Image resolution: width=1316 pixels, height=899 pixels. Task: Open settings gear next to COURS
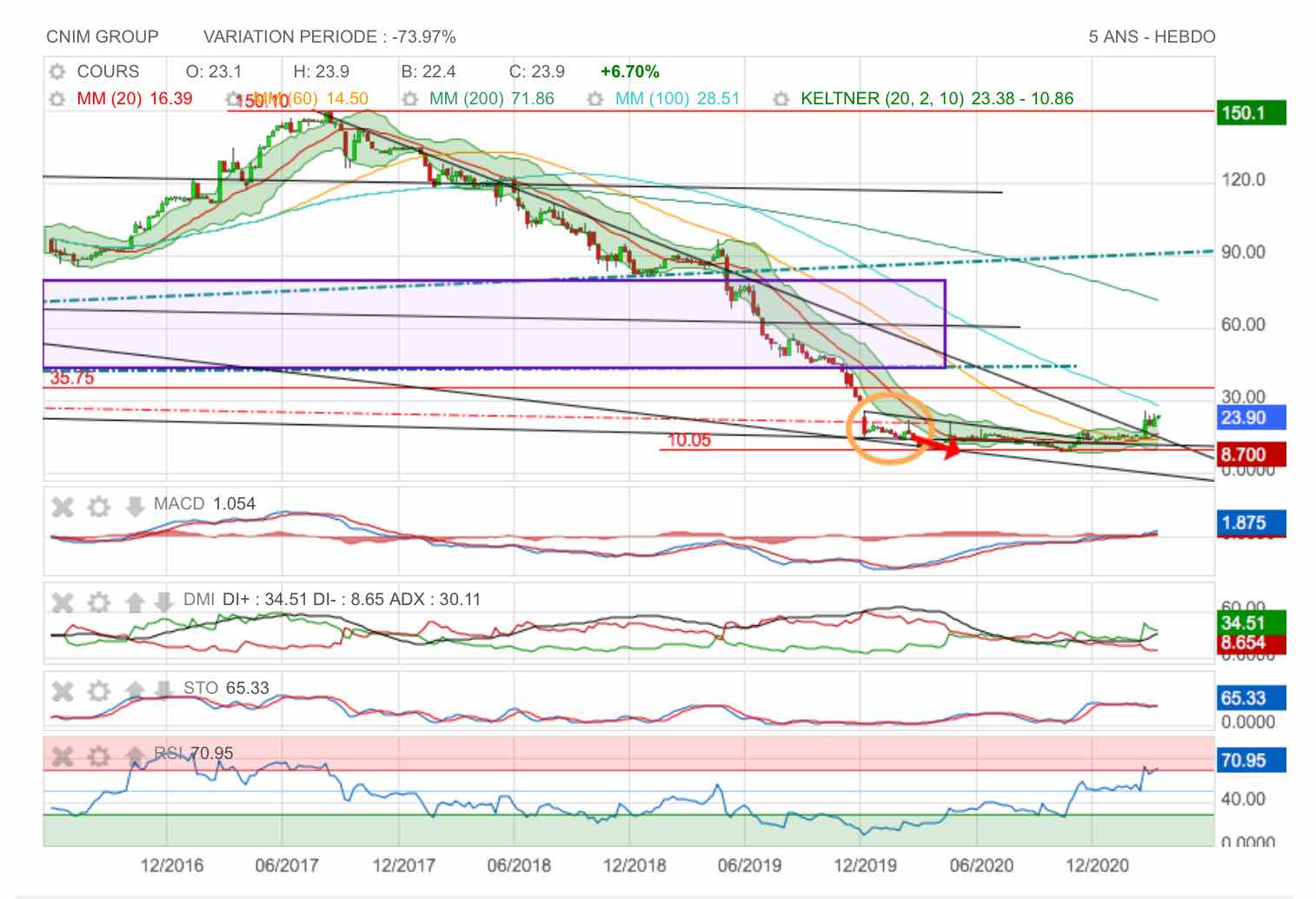click(x=57, y=71)
